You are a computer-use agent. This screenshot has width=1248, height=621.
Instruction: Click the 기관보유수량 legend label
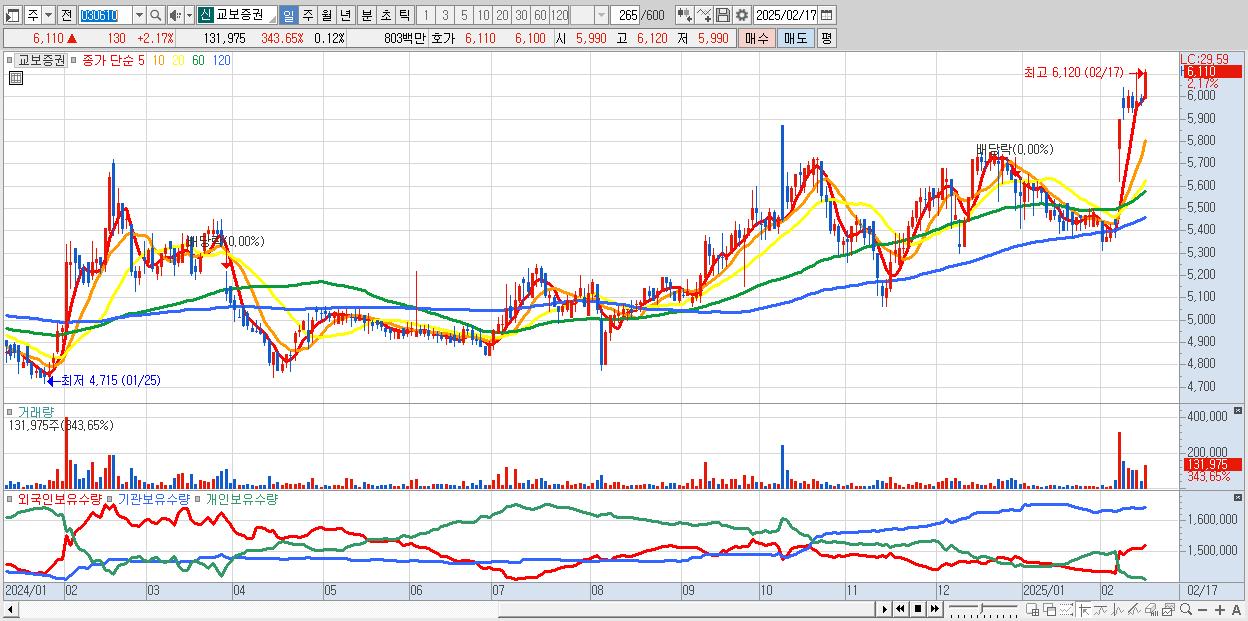(x=155, y=498)
